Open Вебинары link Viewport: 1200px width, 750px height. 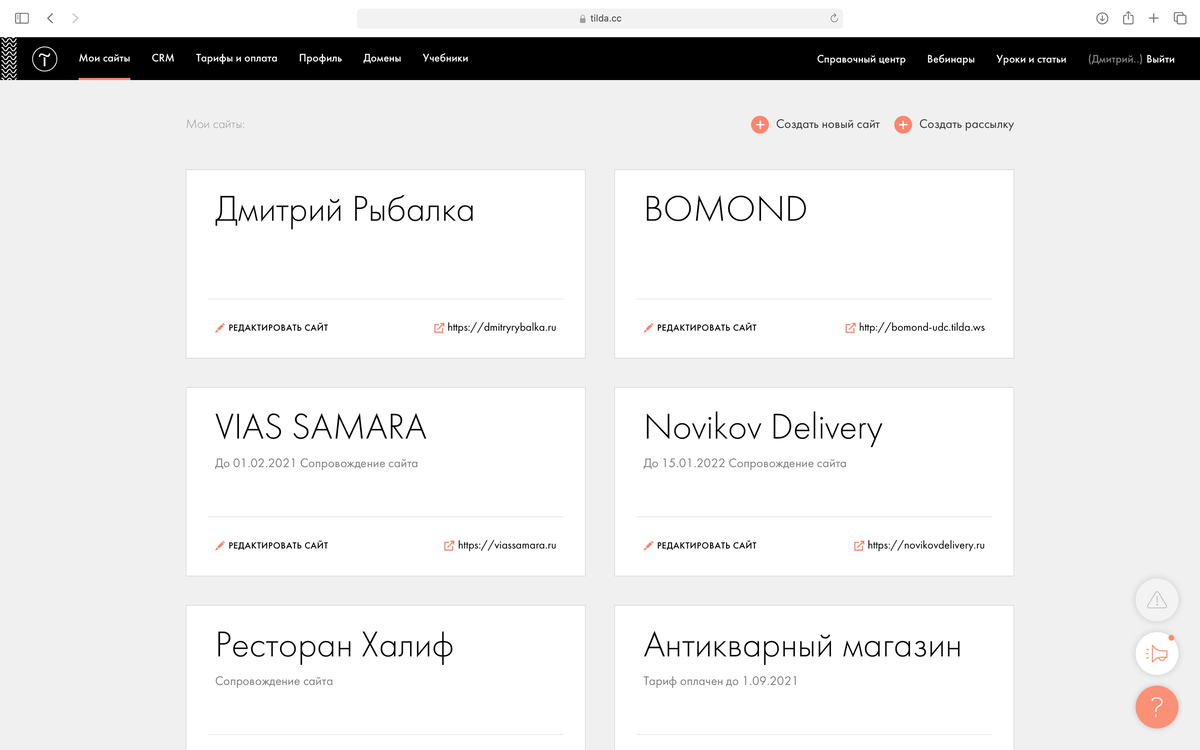[951, 60]
